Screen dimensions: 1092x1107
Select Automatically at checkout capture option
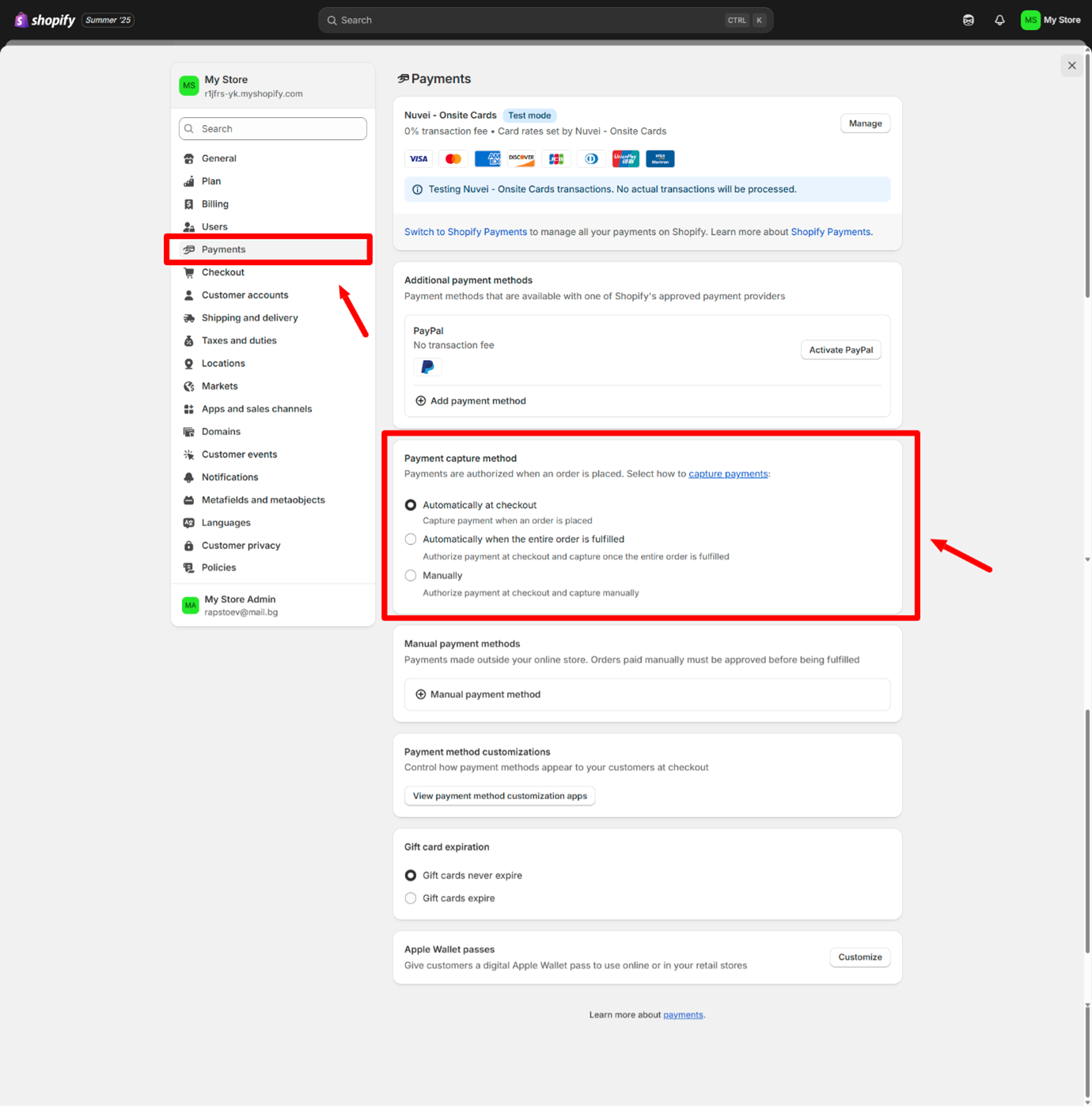click(411, 505)
